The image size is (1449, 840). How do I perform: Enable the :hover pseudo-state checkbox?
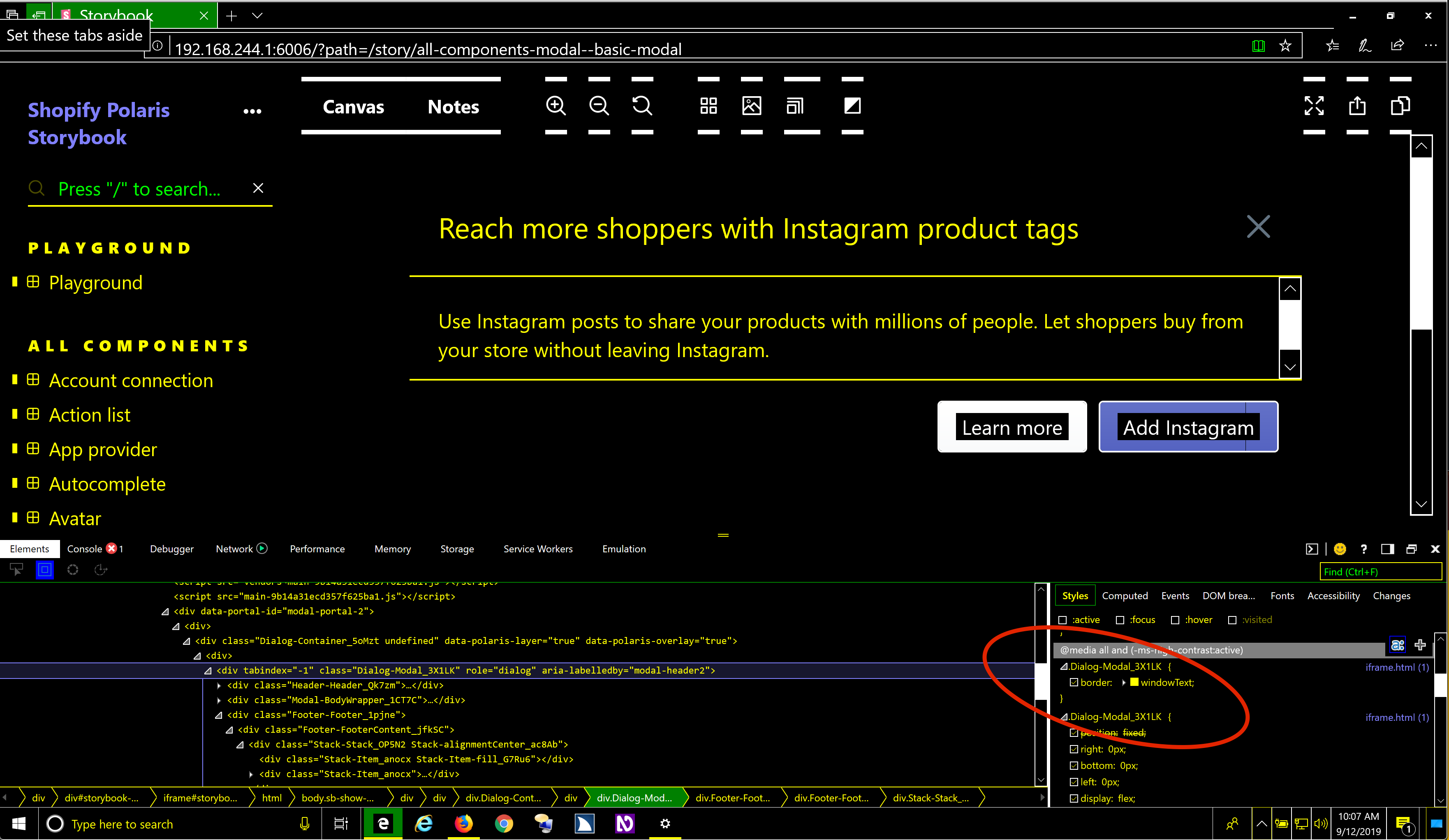pos(1175,620)
